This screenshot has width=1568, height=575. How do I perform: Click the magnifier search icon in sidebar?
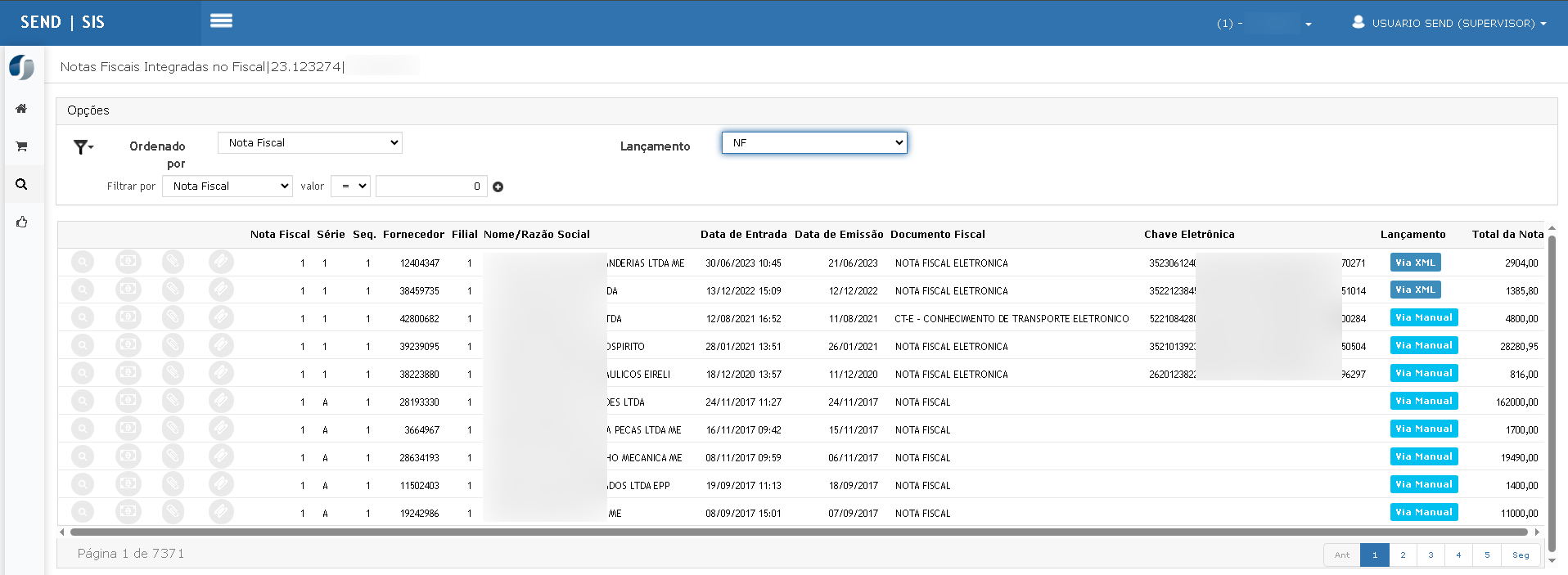click(x=22, y=185)
